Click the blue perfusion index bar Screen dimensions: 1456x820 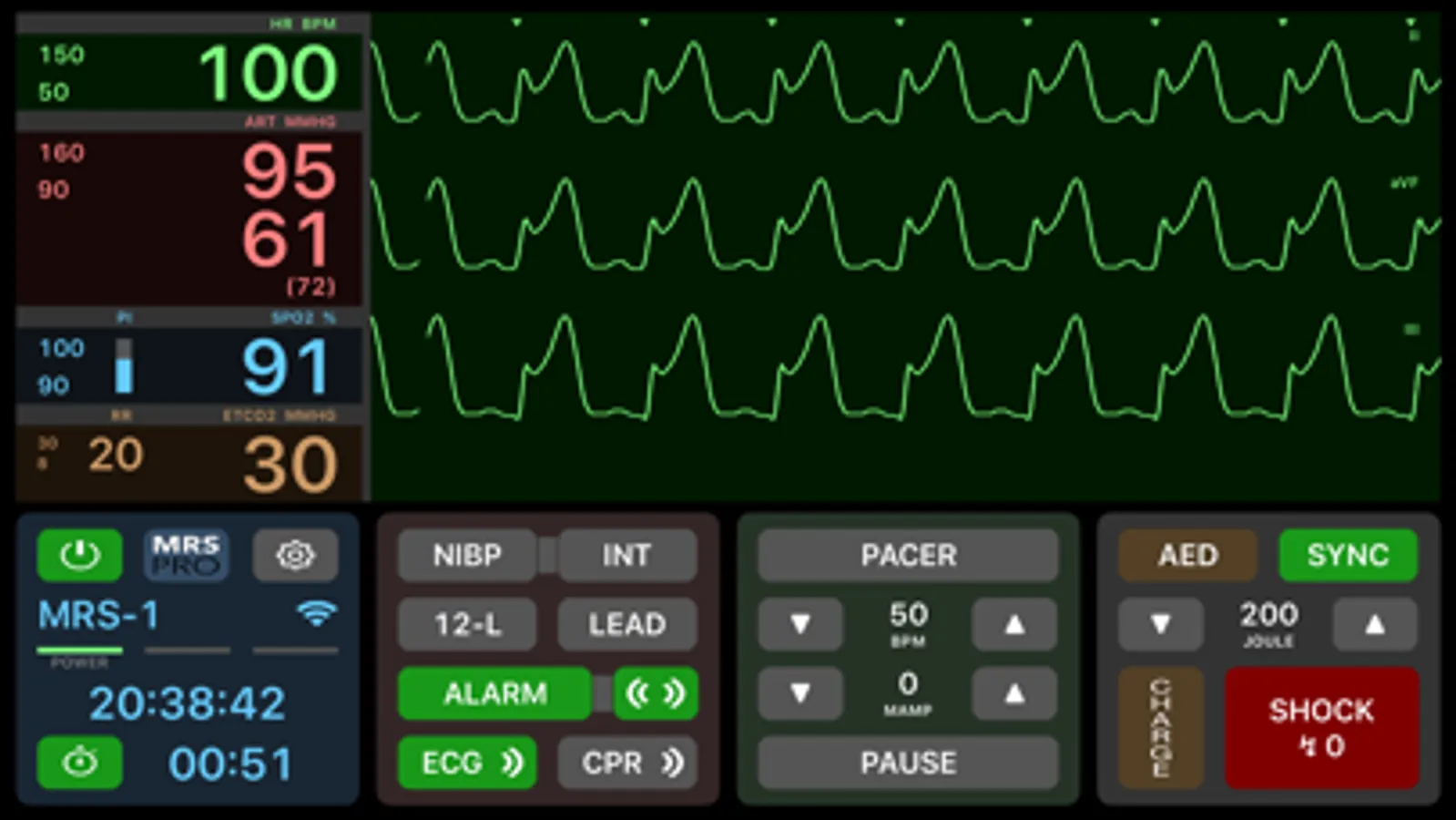click(124, 366)
